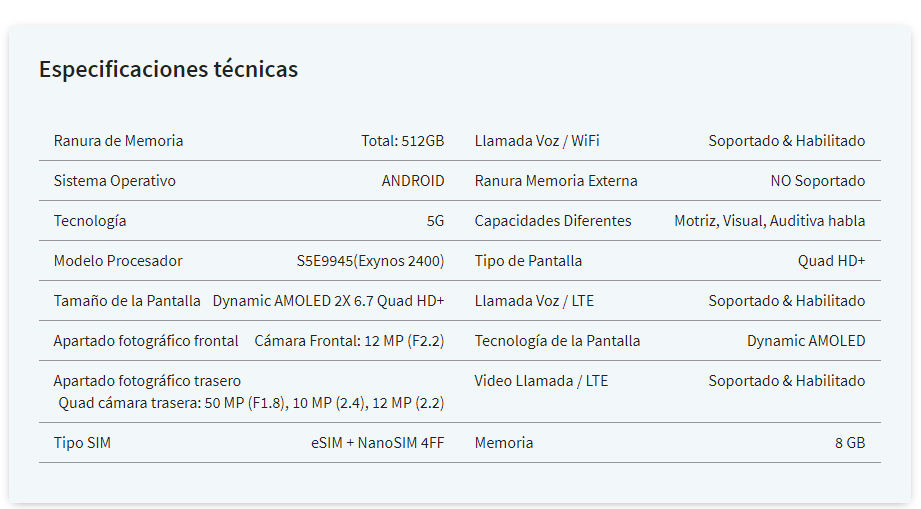Viewport: 921px width, 509px height.
Task: Click the Total: 512GB value
Action: (402, 141)
